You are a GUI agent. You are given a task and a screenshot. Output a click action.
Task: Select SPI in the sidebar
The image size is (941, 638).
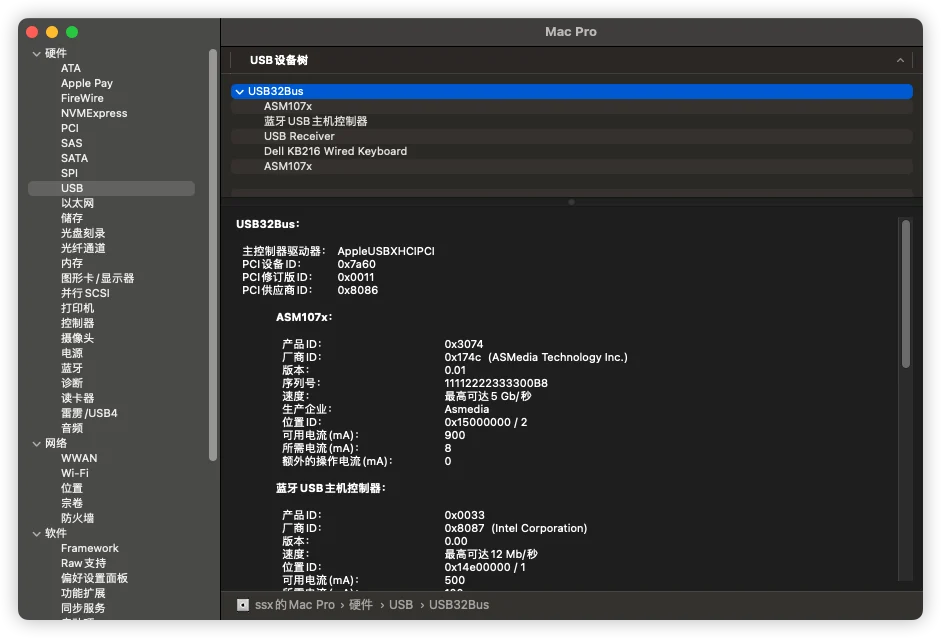tap(69, 173)
